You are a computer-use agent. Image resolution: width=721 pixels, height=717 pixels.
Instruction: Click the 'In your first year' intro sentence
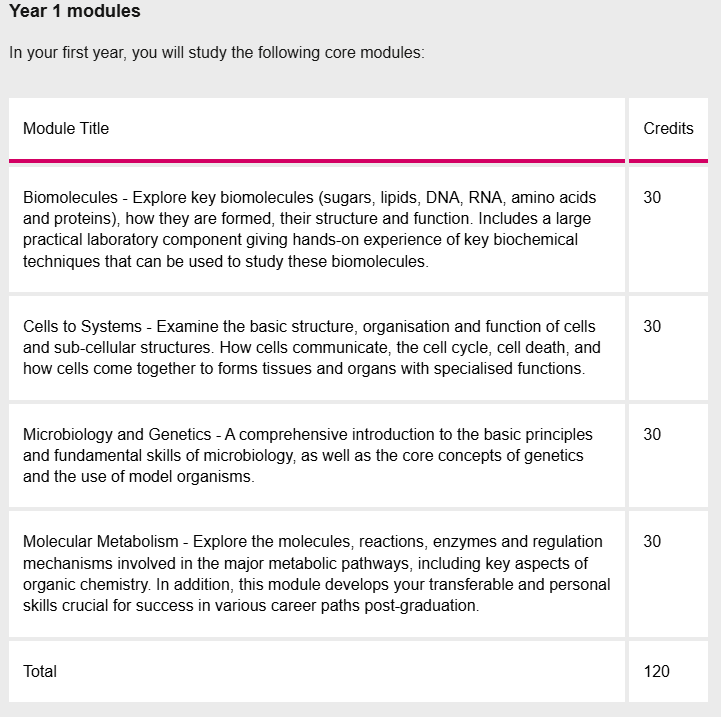pyautogui.click(x=217, y=53)
